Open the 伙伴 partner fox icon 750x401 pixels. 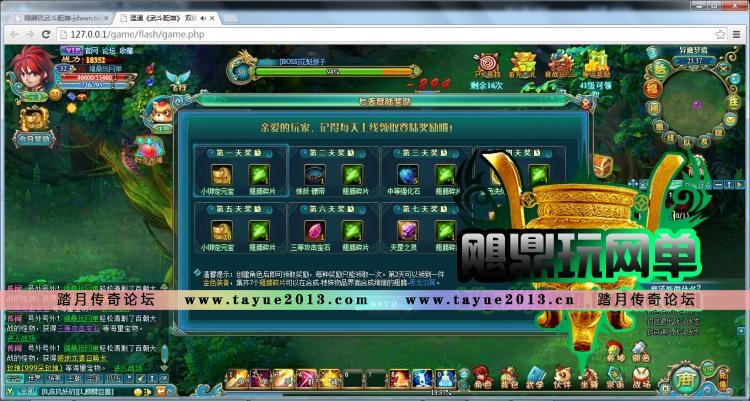pos(562,377)
